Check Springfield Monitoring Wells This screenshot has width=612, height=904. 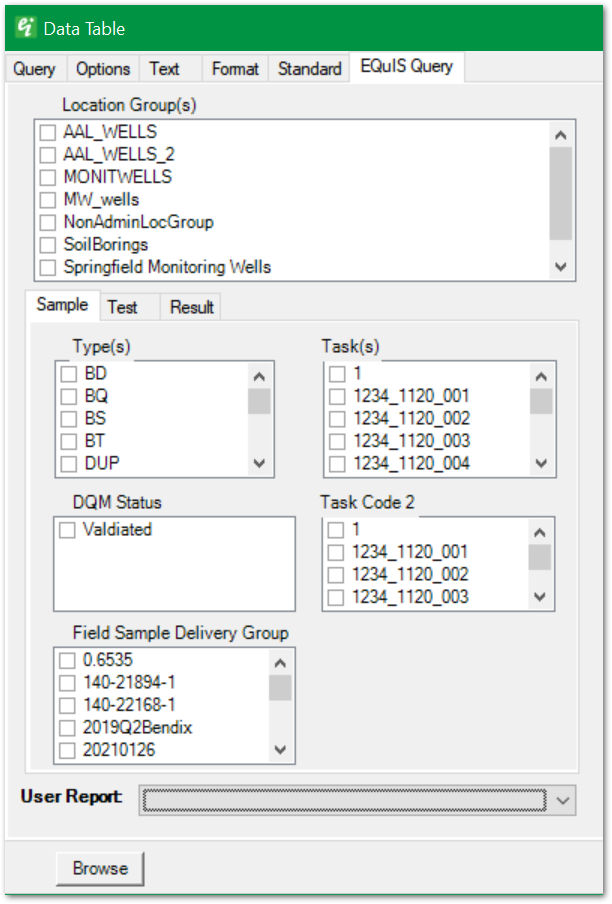click(46, 267)
